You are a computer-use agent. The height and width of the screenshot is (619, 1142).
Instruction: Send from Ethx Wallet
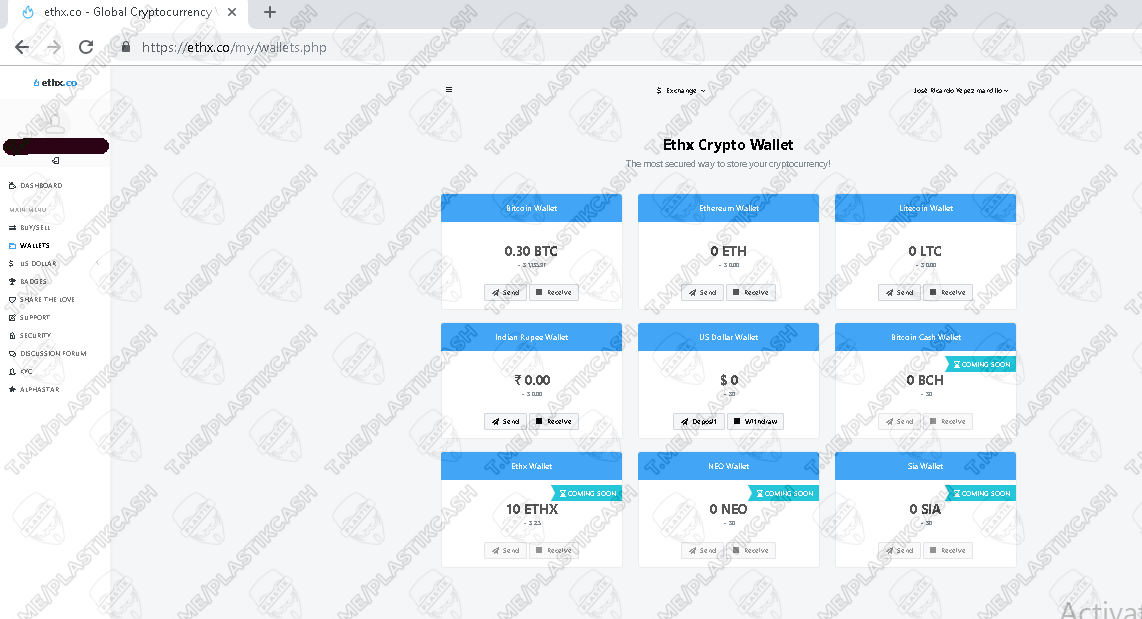[x=505, y=550]
